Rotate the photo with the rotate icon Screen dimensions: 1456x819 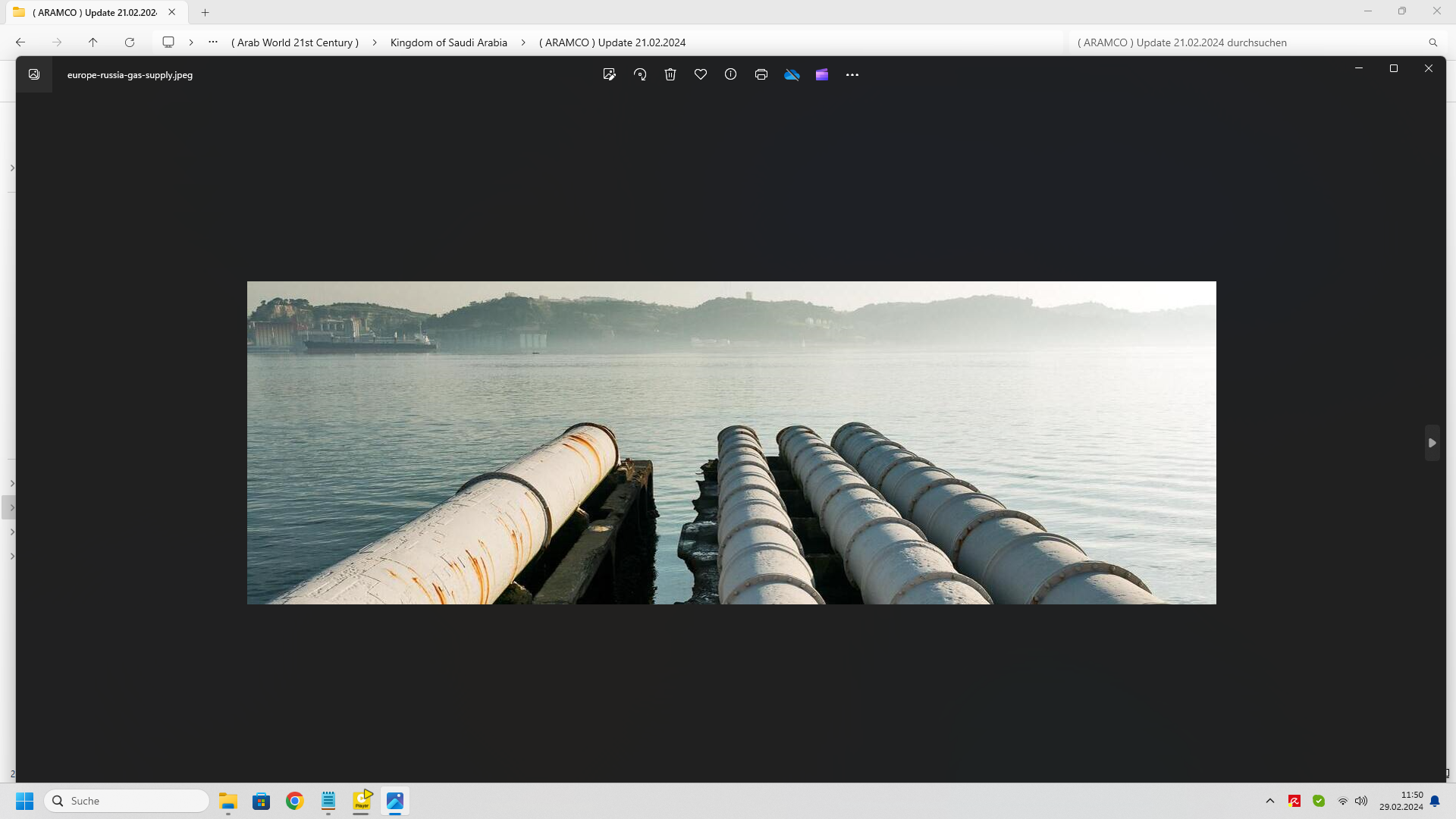(640, 74)
